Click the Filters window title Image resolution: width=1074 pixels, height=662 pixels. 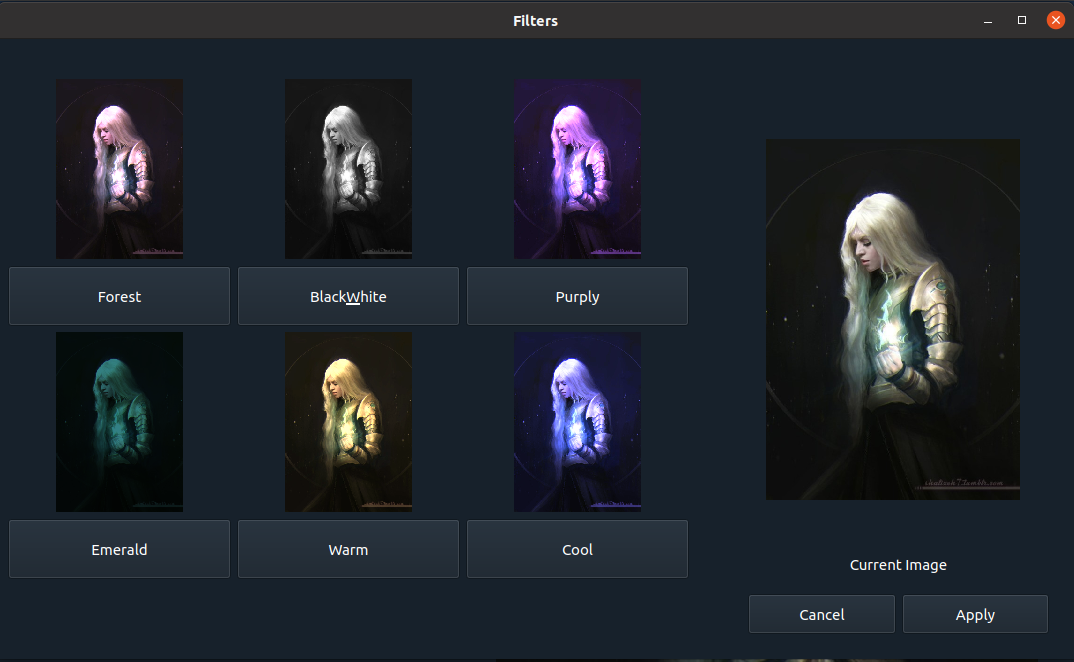[x=536, y=21]
